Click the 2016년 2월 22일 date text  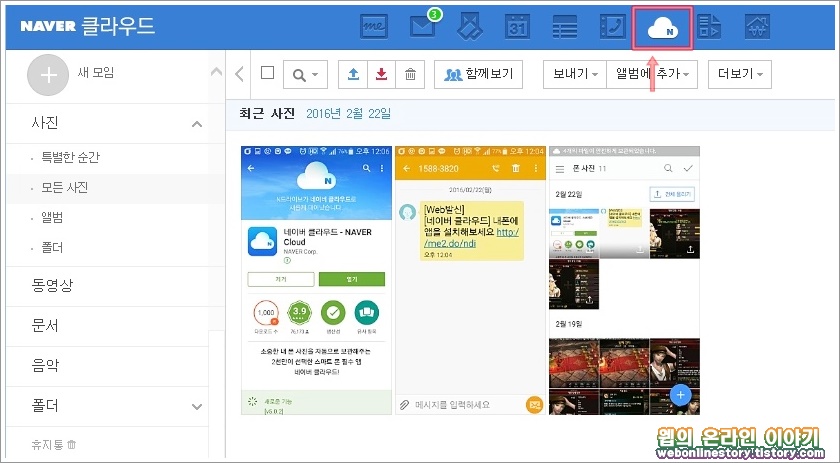tap(348, 114)
